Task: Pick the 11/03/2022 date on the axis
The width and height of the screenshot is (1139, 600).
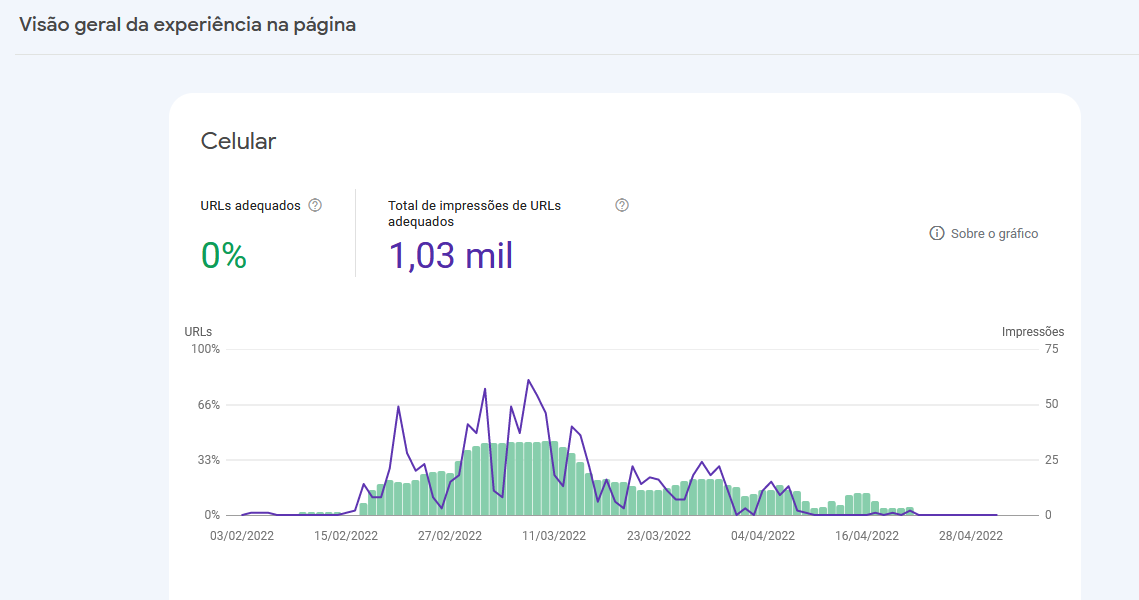Action: coord(554,535)
